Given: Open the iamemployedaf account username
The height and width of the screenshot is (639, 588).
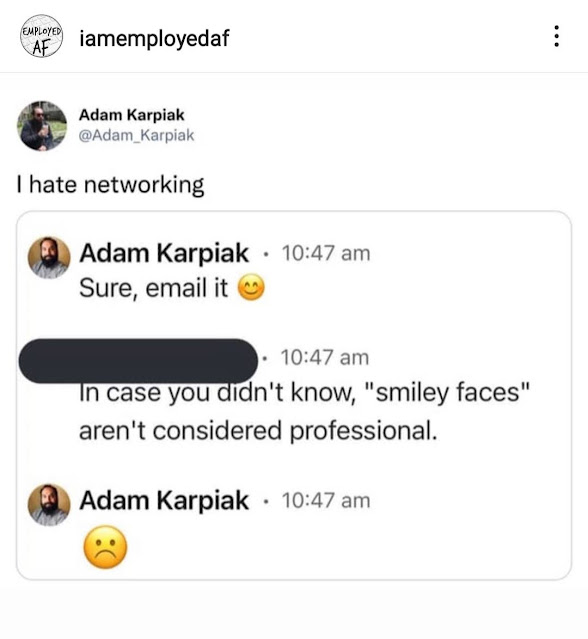Looking at the screenshot, I should 154,38.
